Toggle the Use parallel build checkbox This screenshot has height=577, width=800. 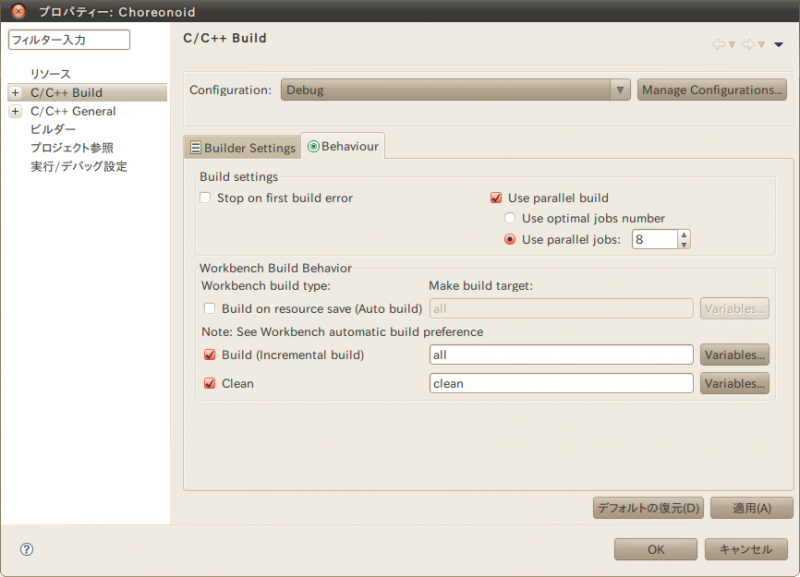point(496,198)
